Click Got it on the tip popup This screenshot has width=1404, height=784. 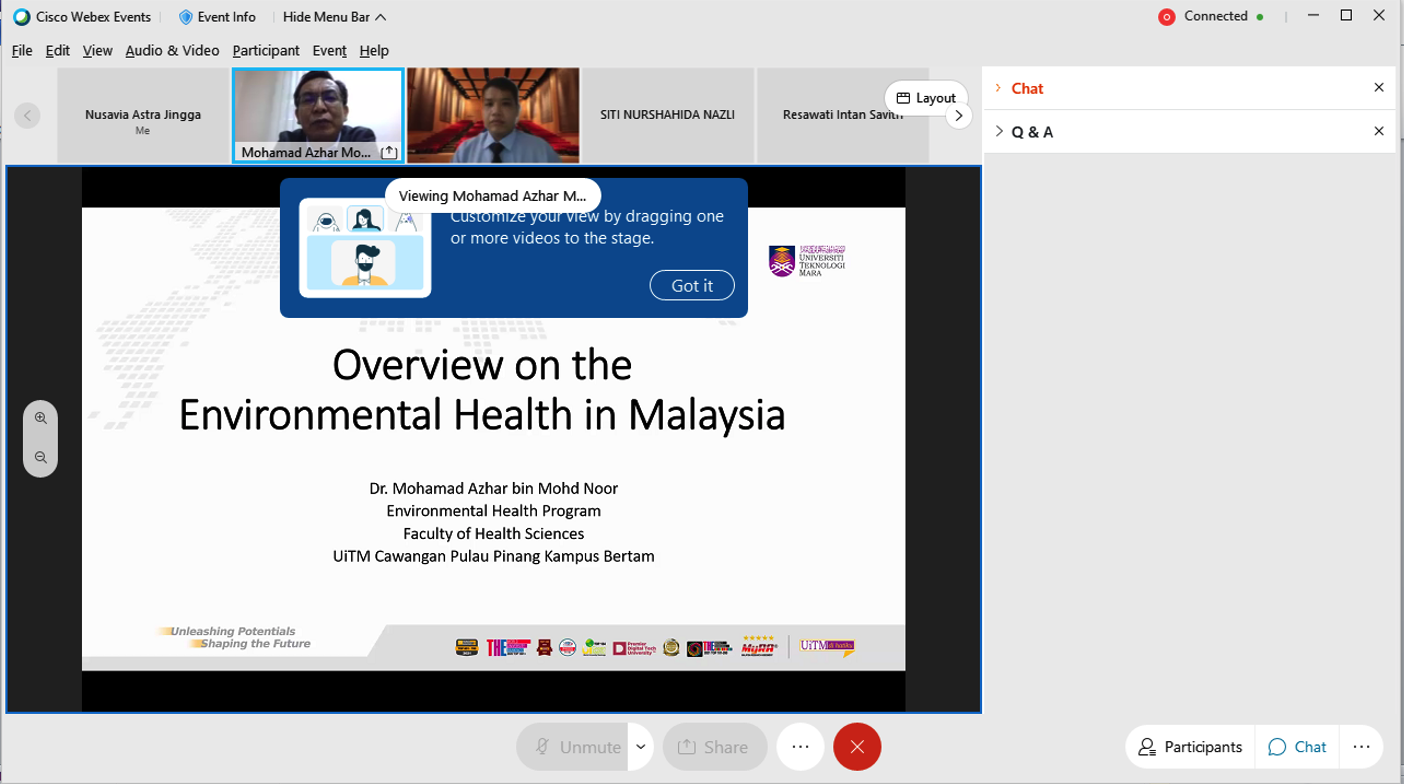(692, 286)
